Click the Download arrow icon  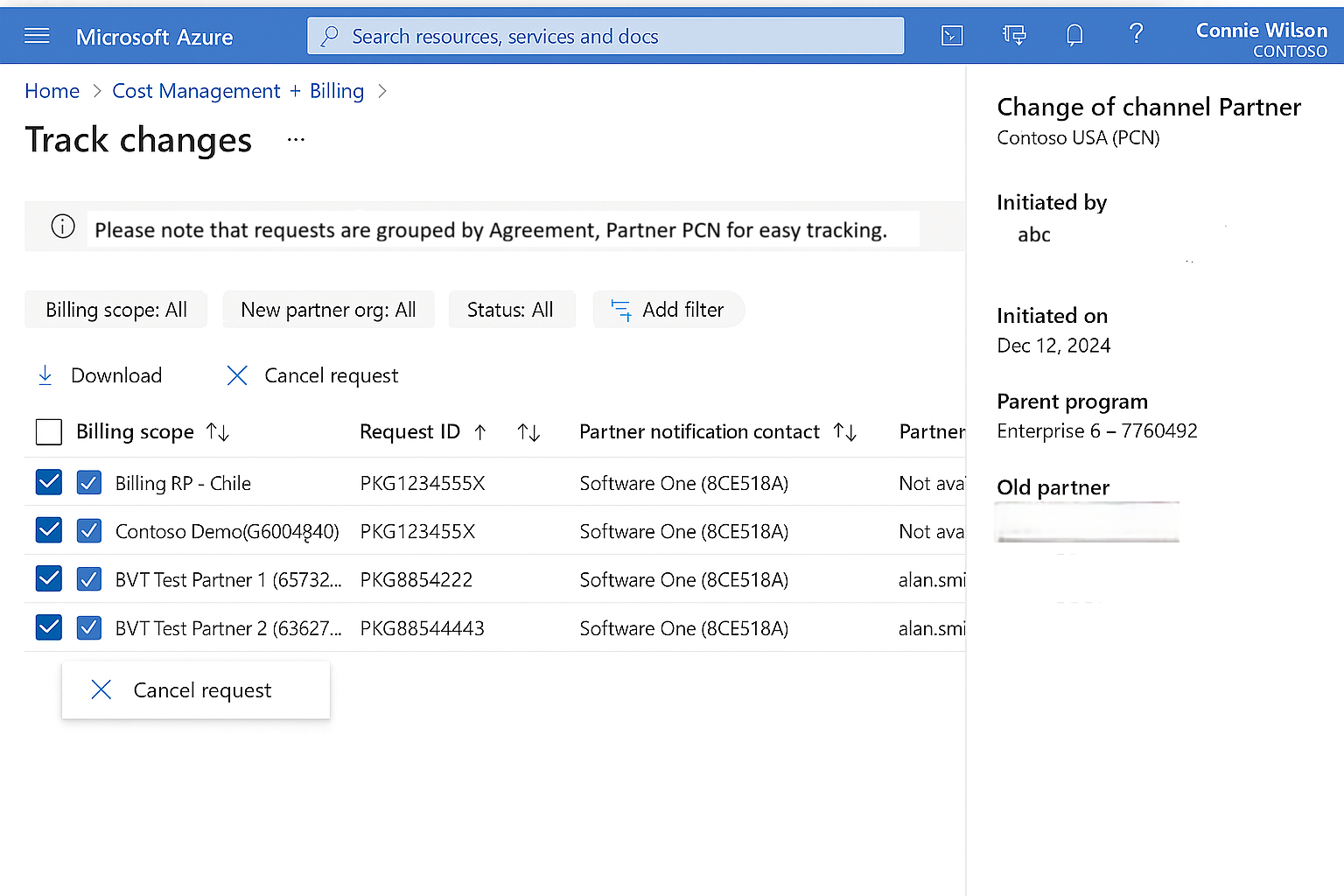click(45, 375)
